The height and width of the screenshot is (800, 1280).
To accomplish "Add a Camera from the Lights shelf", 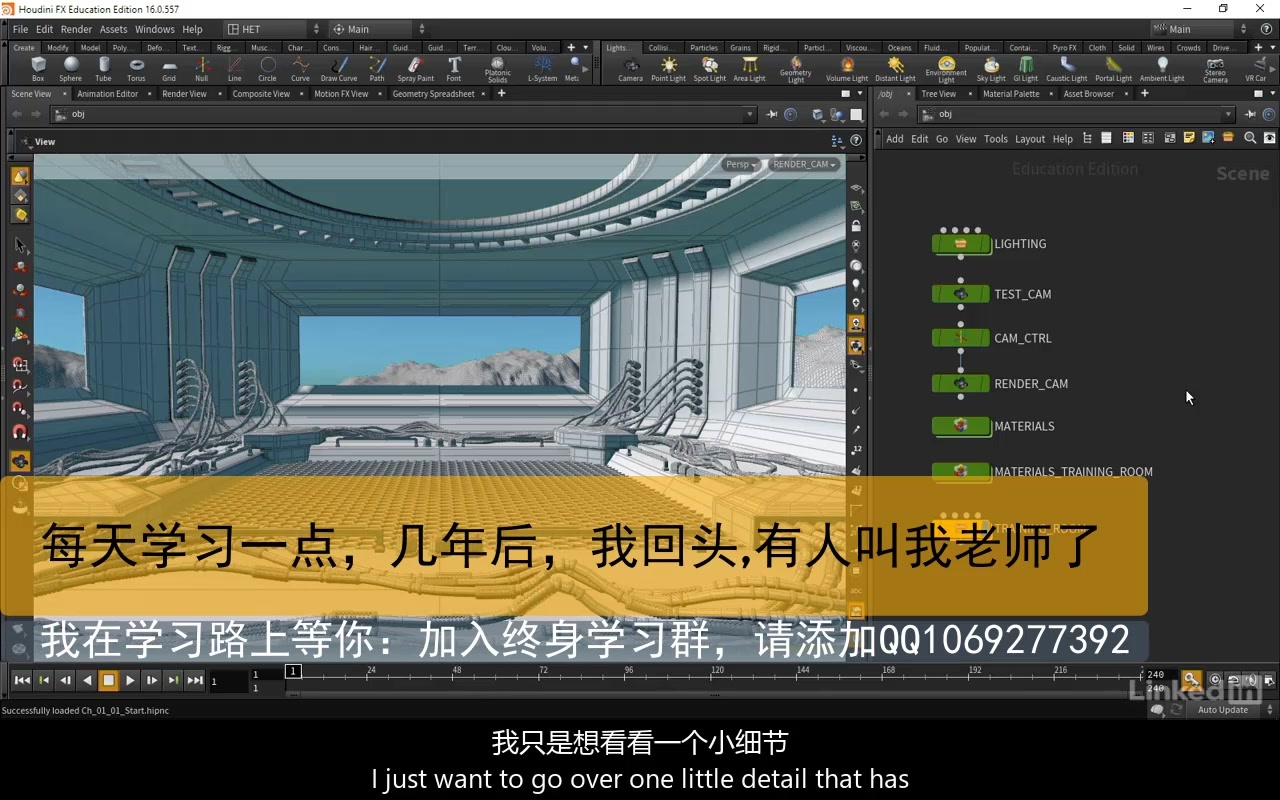I will [x=631, y=69].
